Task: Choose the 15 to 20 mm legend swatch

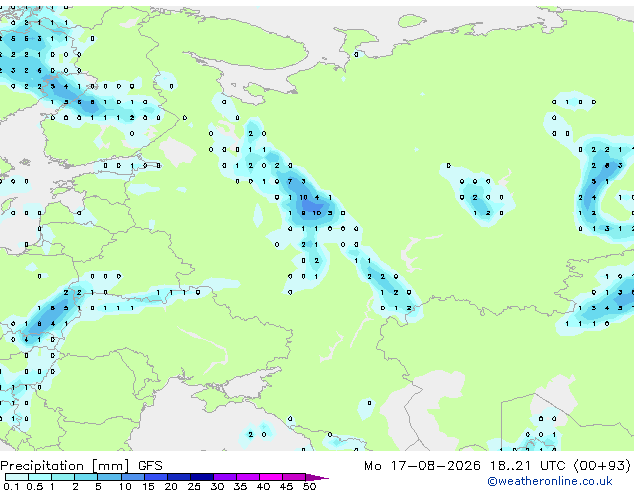Action: click(x=155, y=477)
